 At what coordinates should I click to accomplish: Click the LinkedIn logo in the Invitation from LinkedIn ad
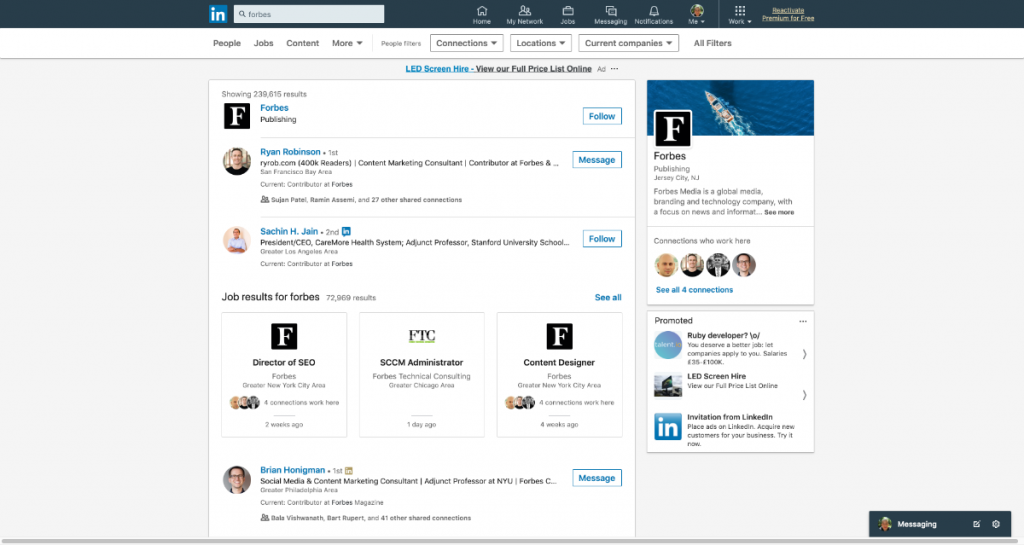pos(668,427)
